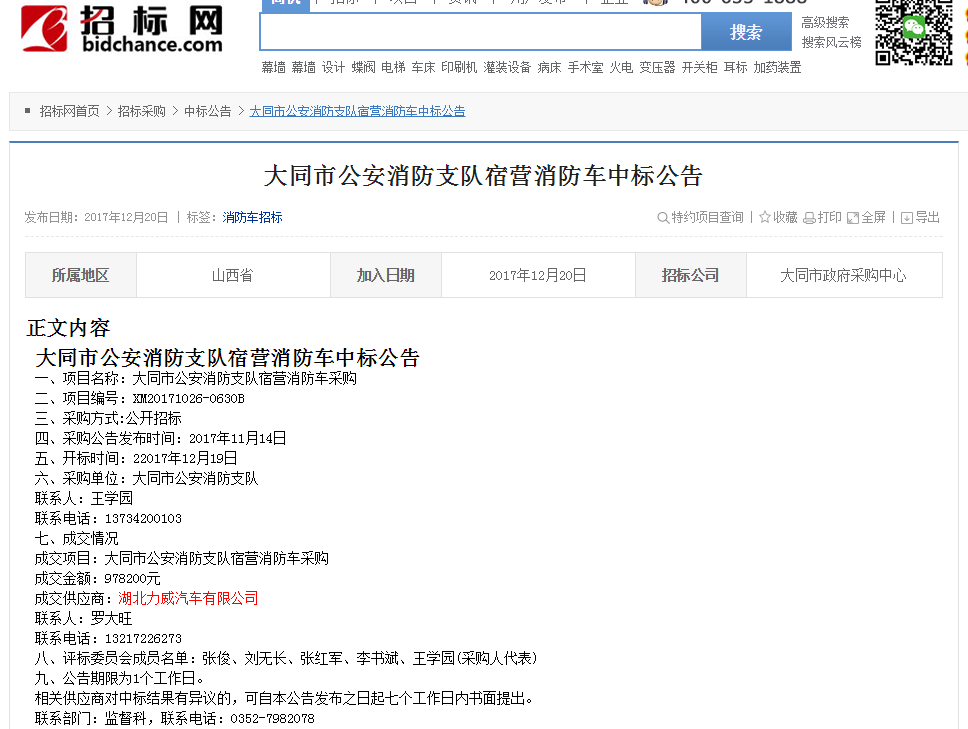Click the 联系人 王学园 line
The width and height of the screenshot is (968, 729).
click(x=84, y=498)
